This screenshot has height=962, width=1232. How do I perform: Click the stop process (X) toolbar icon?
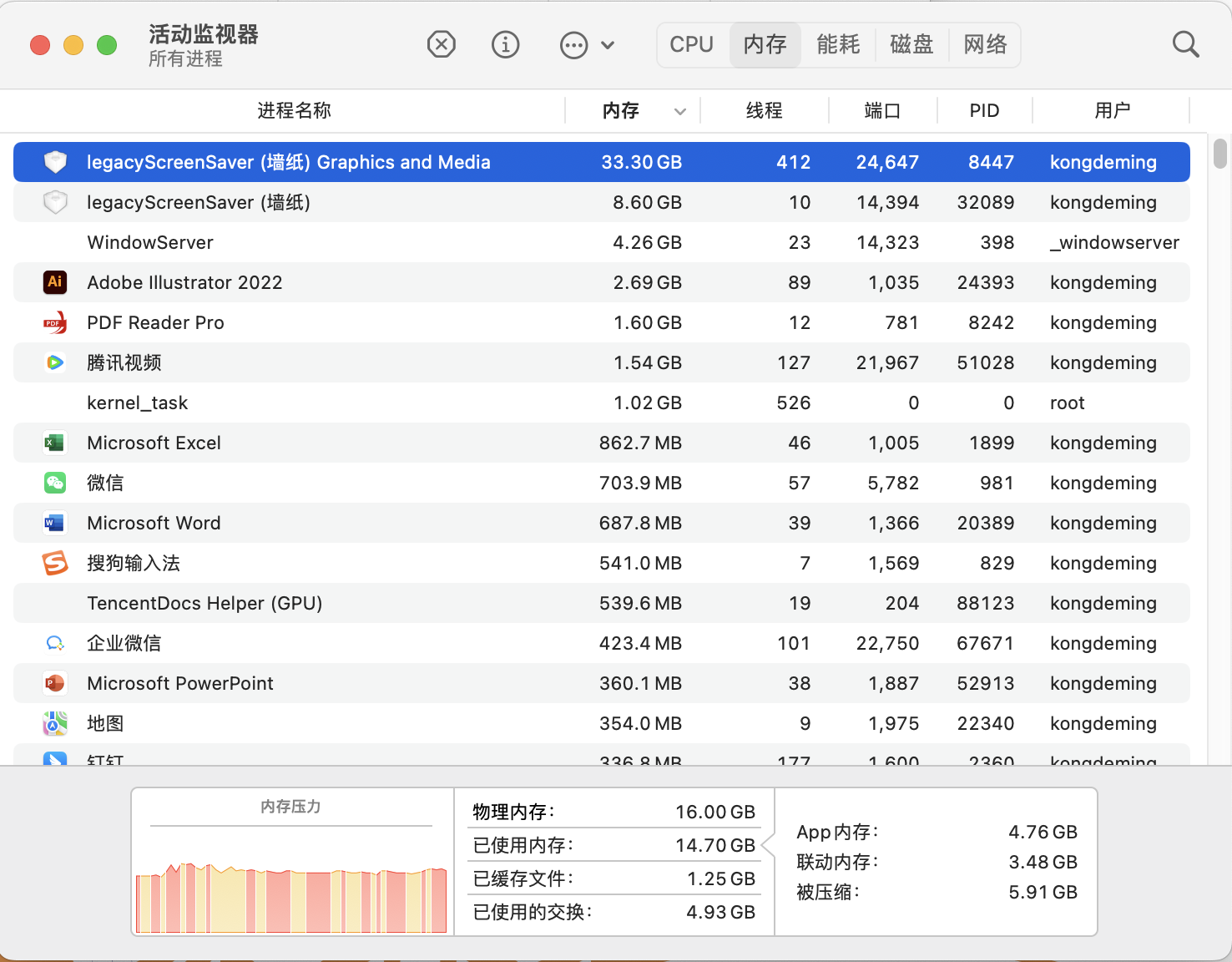(441, 44)
